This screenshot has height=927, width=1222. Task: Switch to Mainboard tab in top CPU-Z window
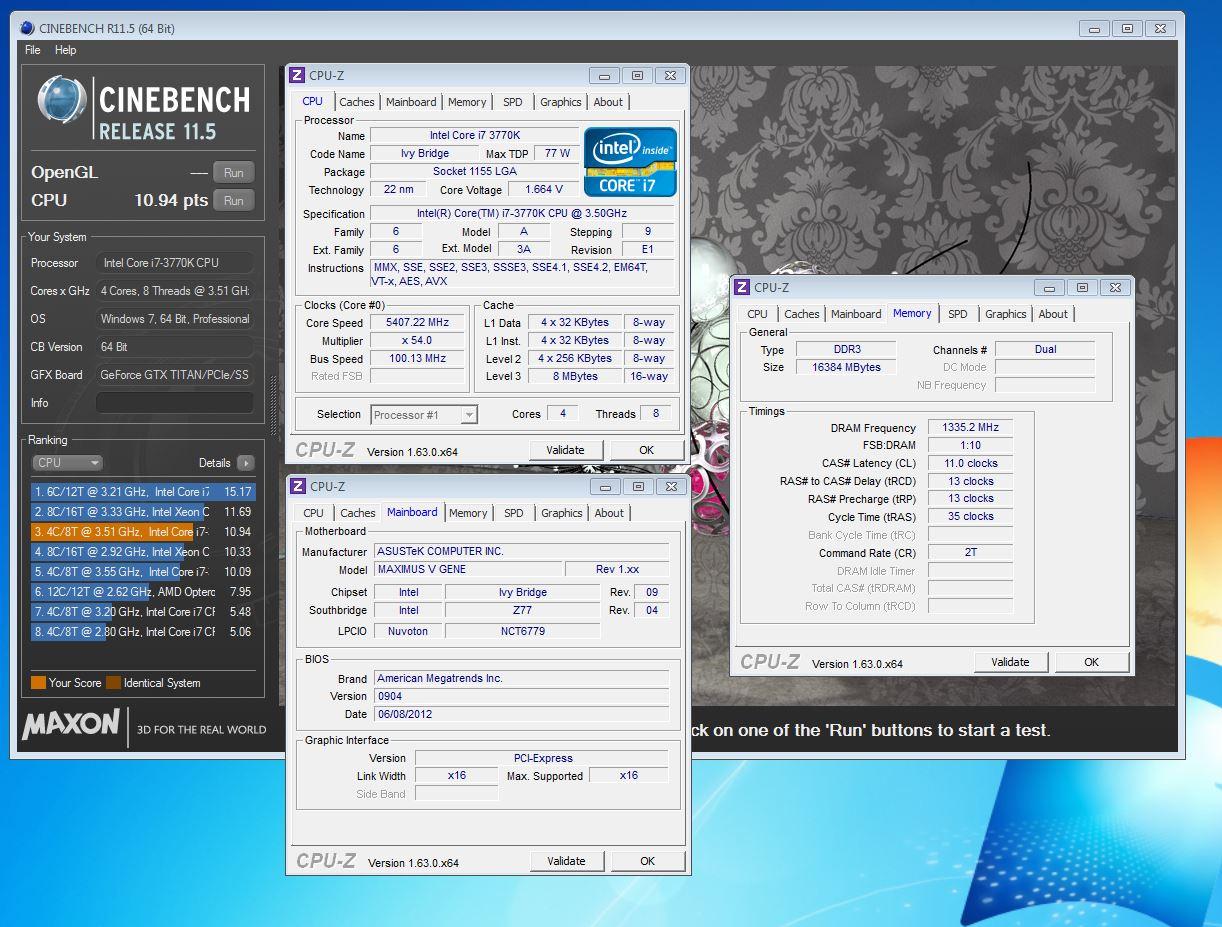click(411, 102)
